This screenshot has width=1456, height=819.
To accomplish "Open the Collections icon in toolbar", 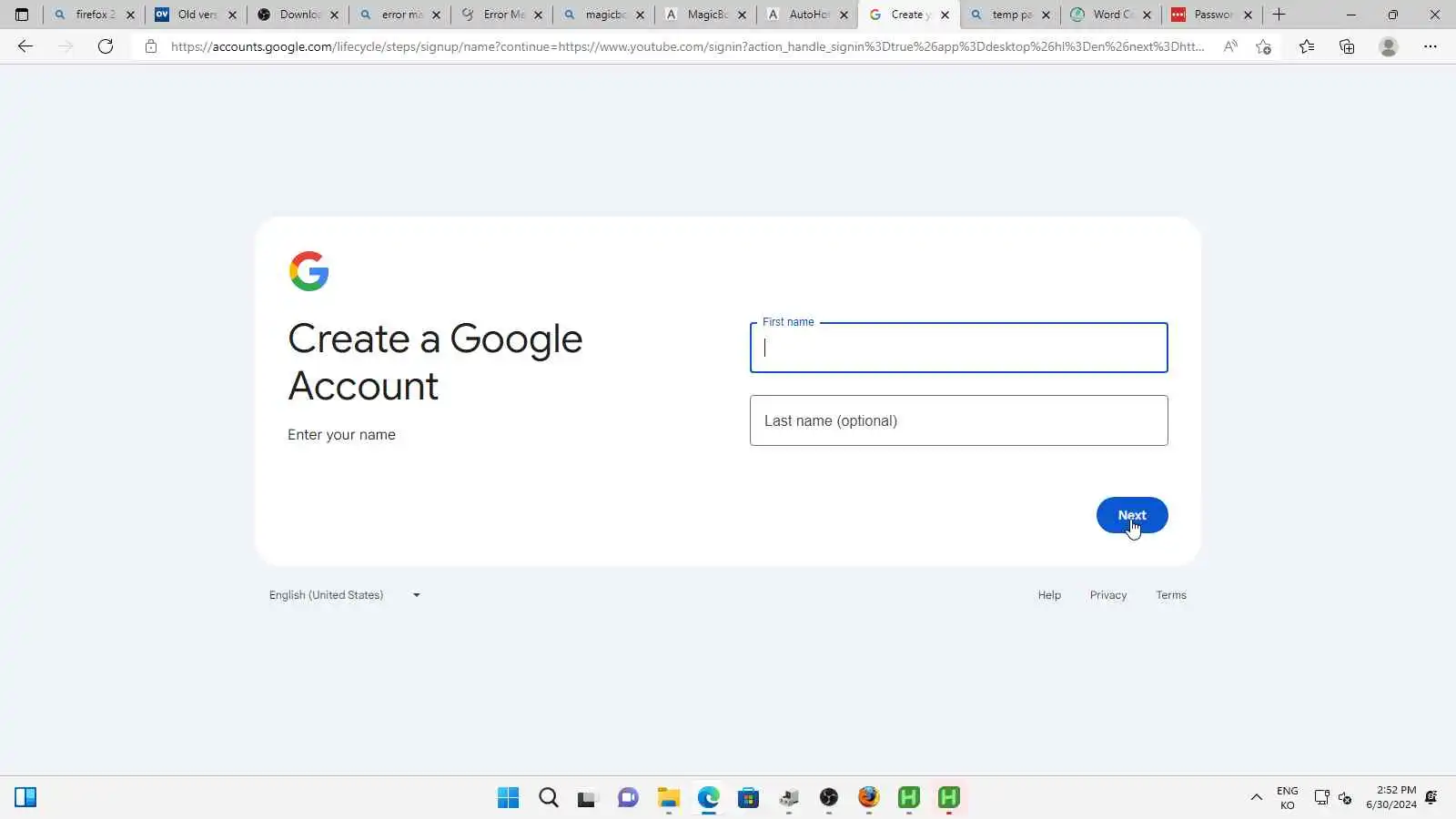I will [1347, 46].
